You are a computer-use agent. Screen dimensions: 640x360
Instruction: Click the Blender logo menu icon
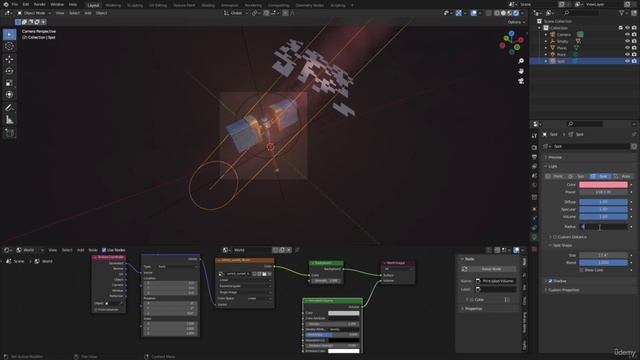(x=6, y=4)
